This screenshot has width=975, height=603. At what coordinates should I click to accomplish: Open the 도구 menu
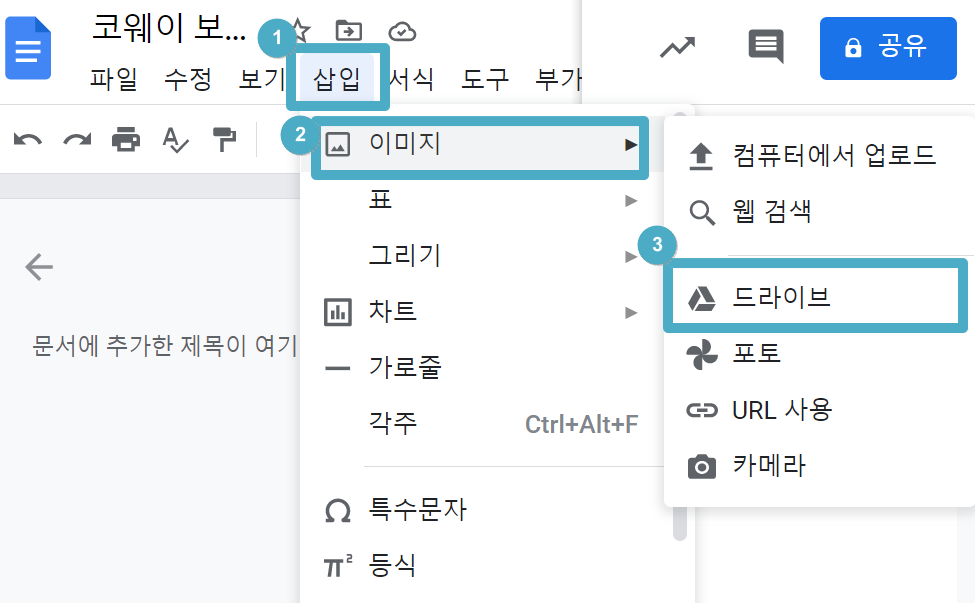coord(485,80)
